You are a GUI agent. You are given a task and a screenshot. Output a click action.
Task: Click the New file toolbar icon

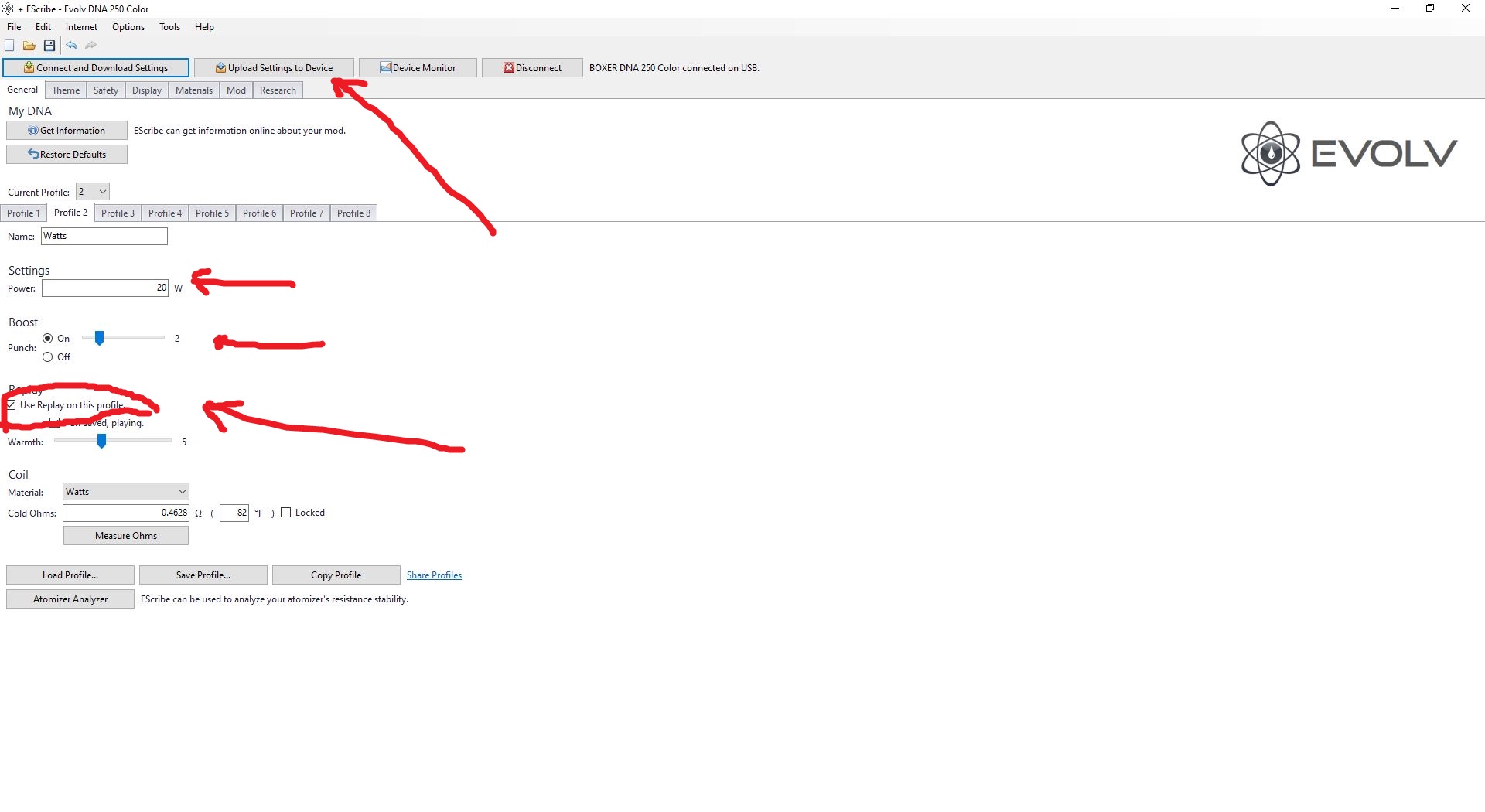[10, 46]
